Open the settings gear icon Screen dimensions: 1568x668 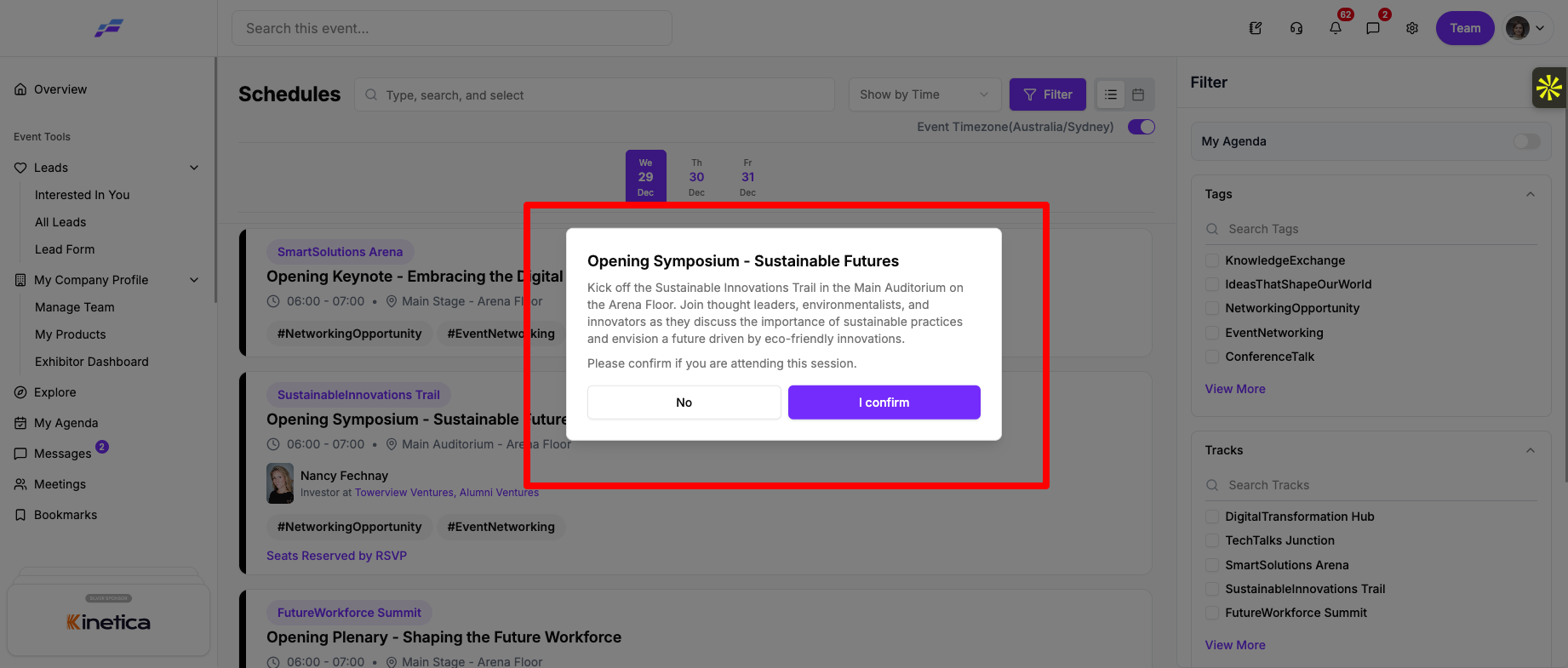[x=1412, y=28]
